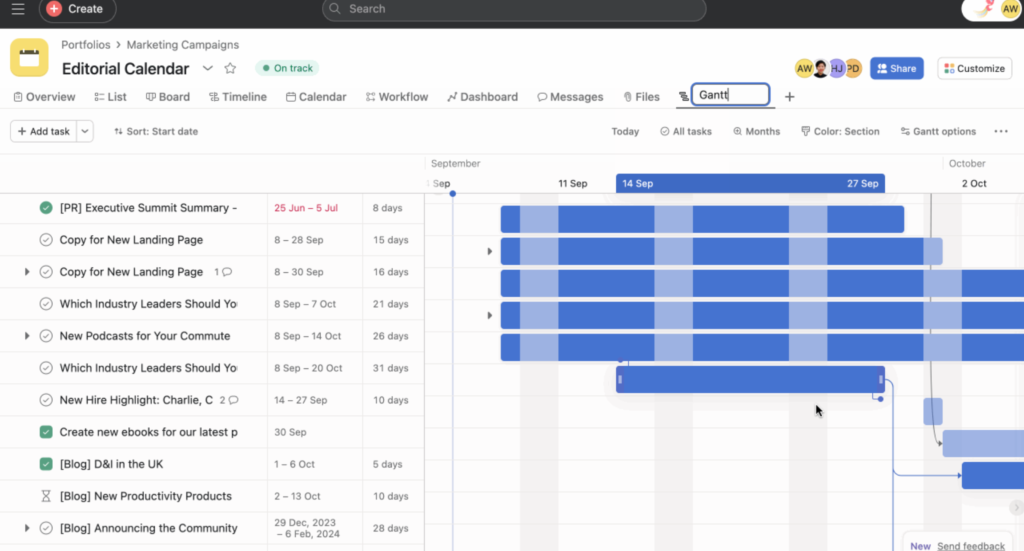Click the [Blog] New Productivity Products task name

click(x=146, y=496)
